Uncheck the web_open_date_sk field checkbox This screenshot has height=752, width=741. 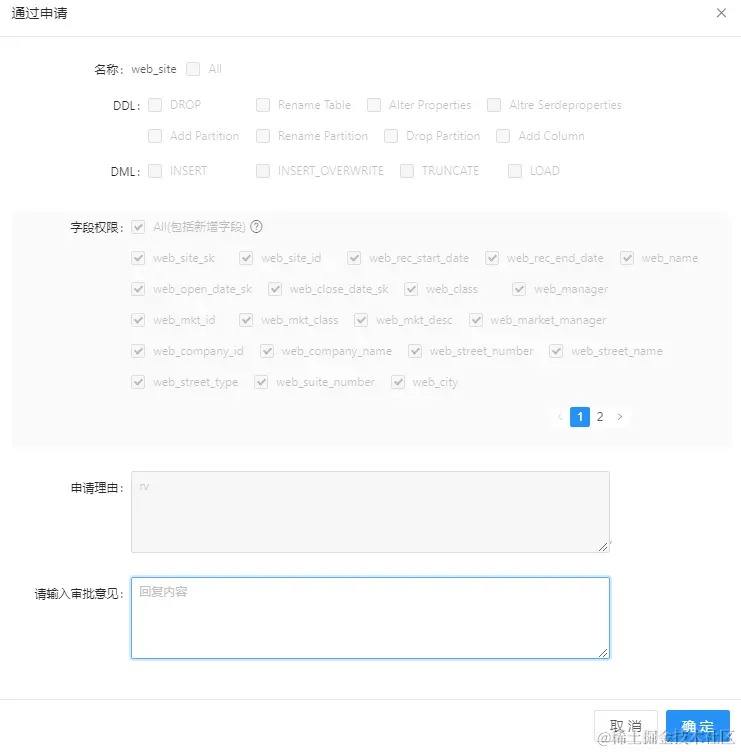click(x=138, y=289)
